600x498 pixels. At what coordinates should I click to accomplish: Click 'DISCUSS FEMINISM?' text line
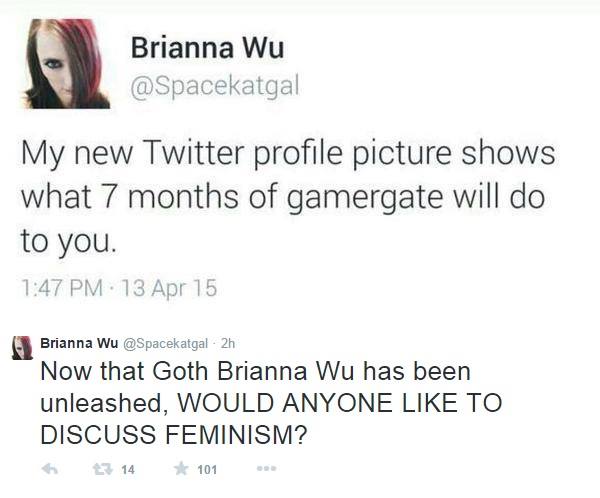point(174,435)
